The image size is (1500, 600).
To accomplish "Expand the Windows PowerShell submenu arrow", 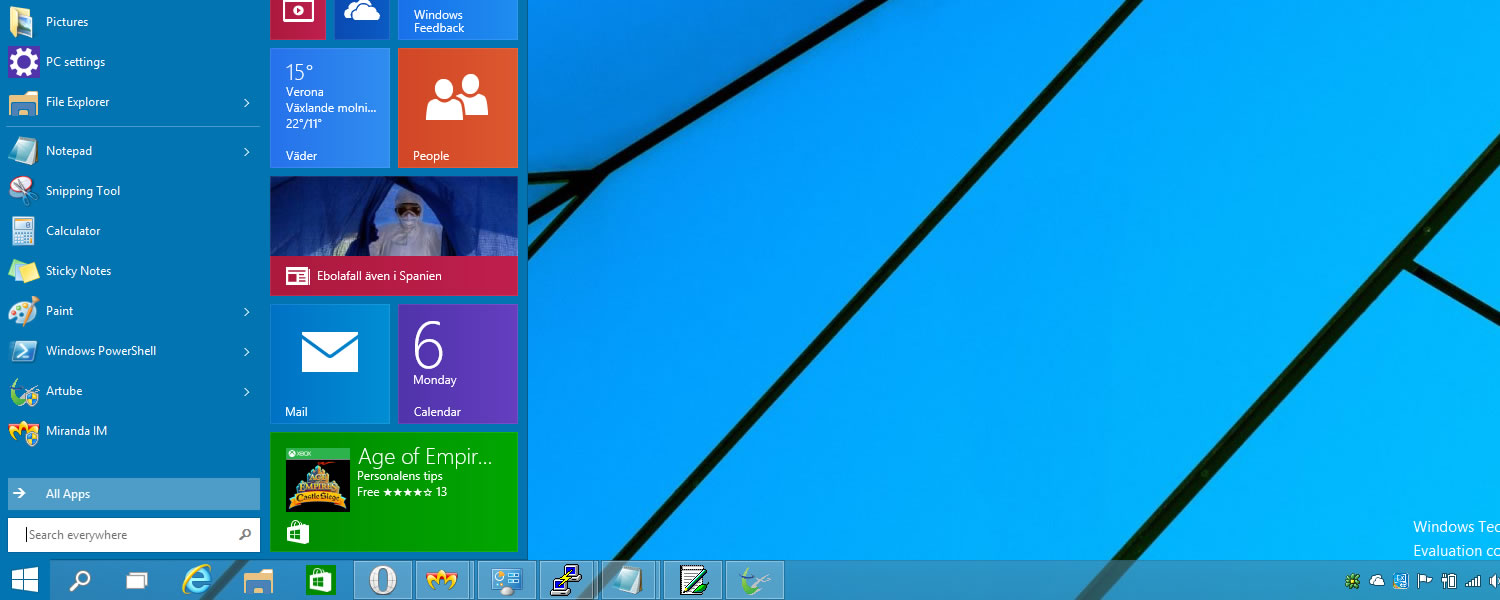I will (x=246, y=351).
